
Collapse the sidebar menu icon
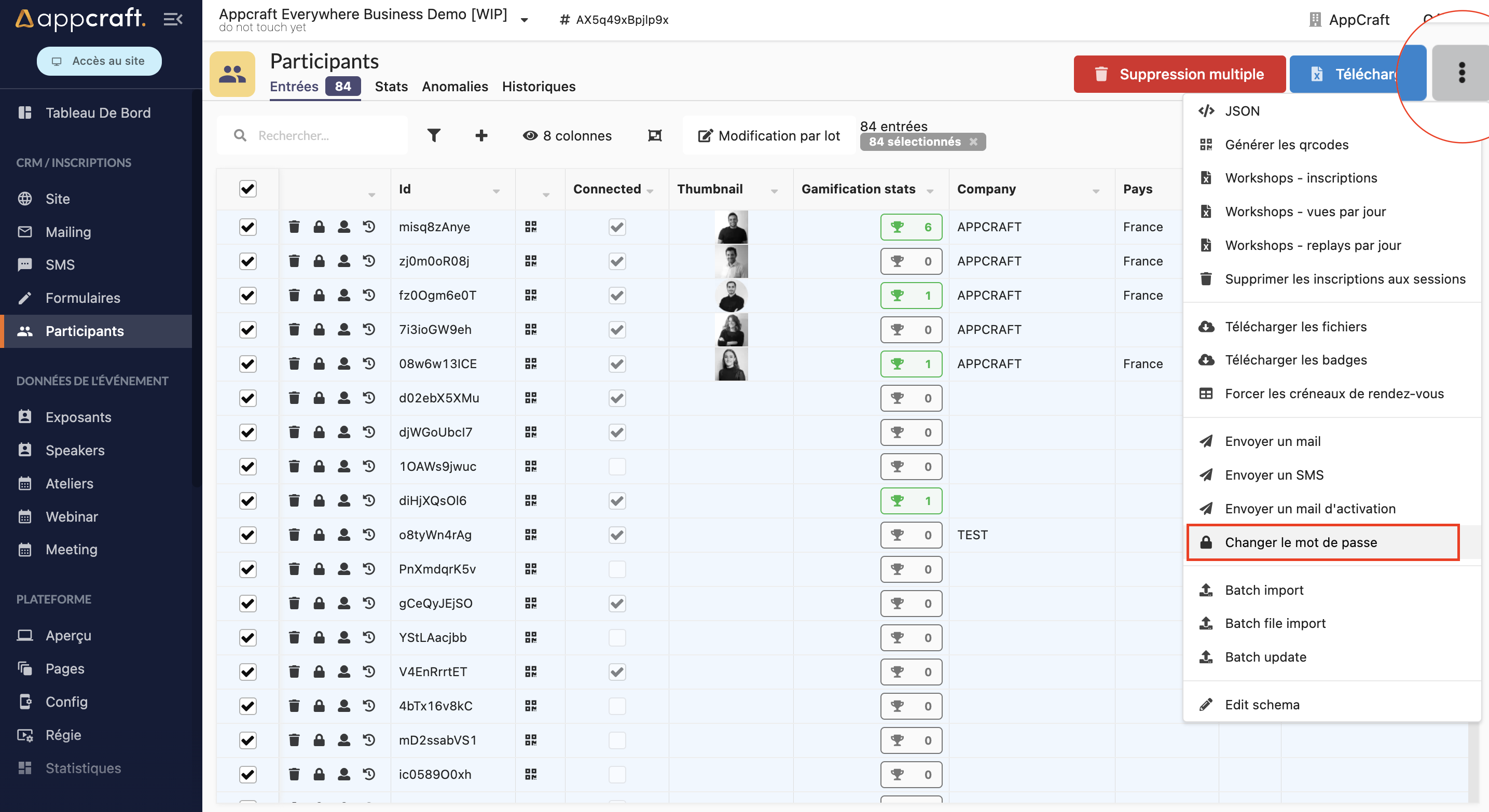point(173,20)
